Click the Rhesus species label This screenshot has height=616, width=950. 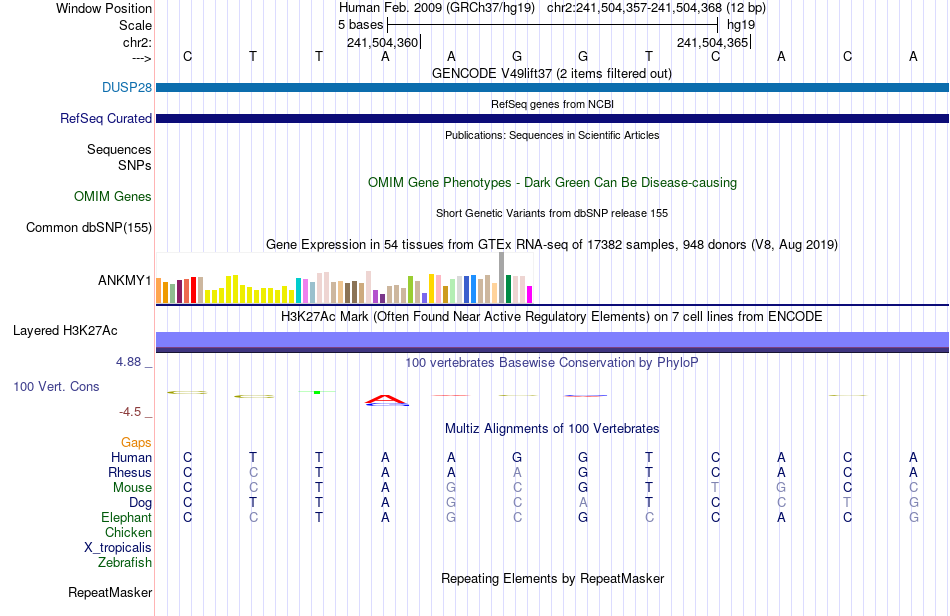130,472
